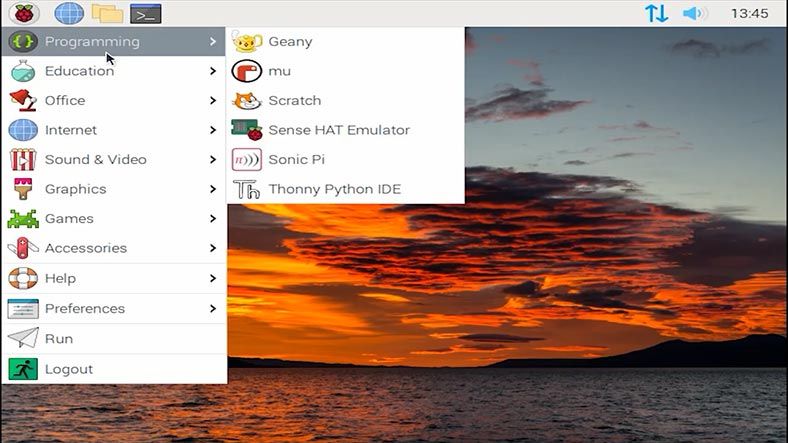Click the Help lifebuoy icon
Screen dimensions: 788x443
pos(23,278)
